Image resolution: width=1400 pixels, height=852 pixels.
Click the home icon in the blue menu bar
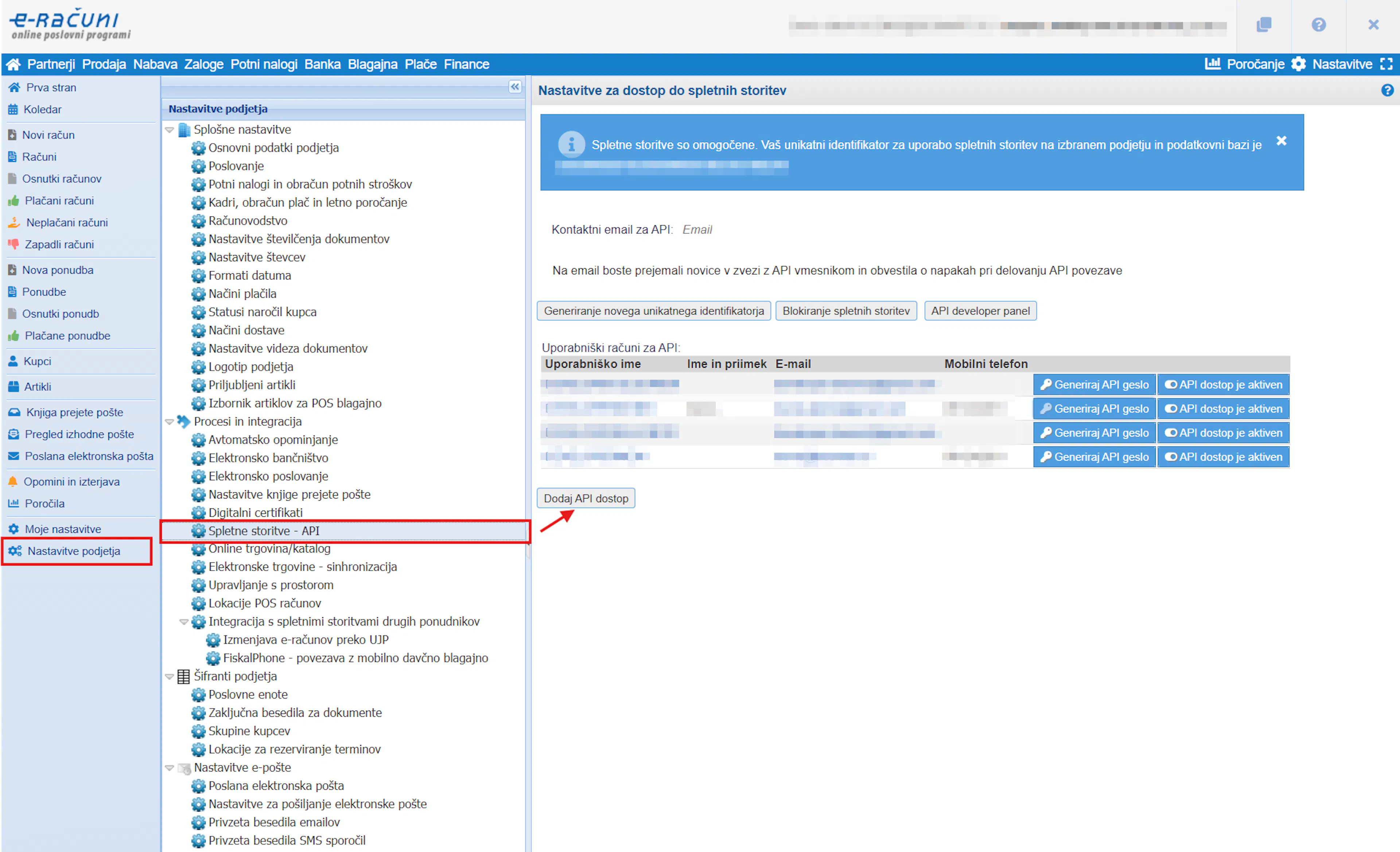tap(13, 64)
